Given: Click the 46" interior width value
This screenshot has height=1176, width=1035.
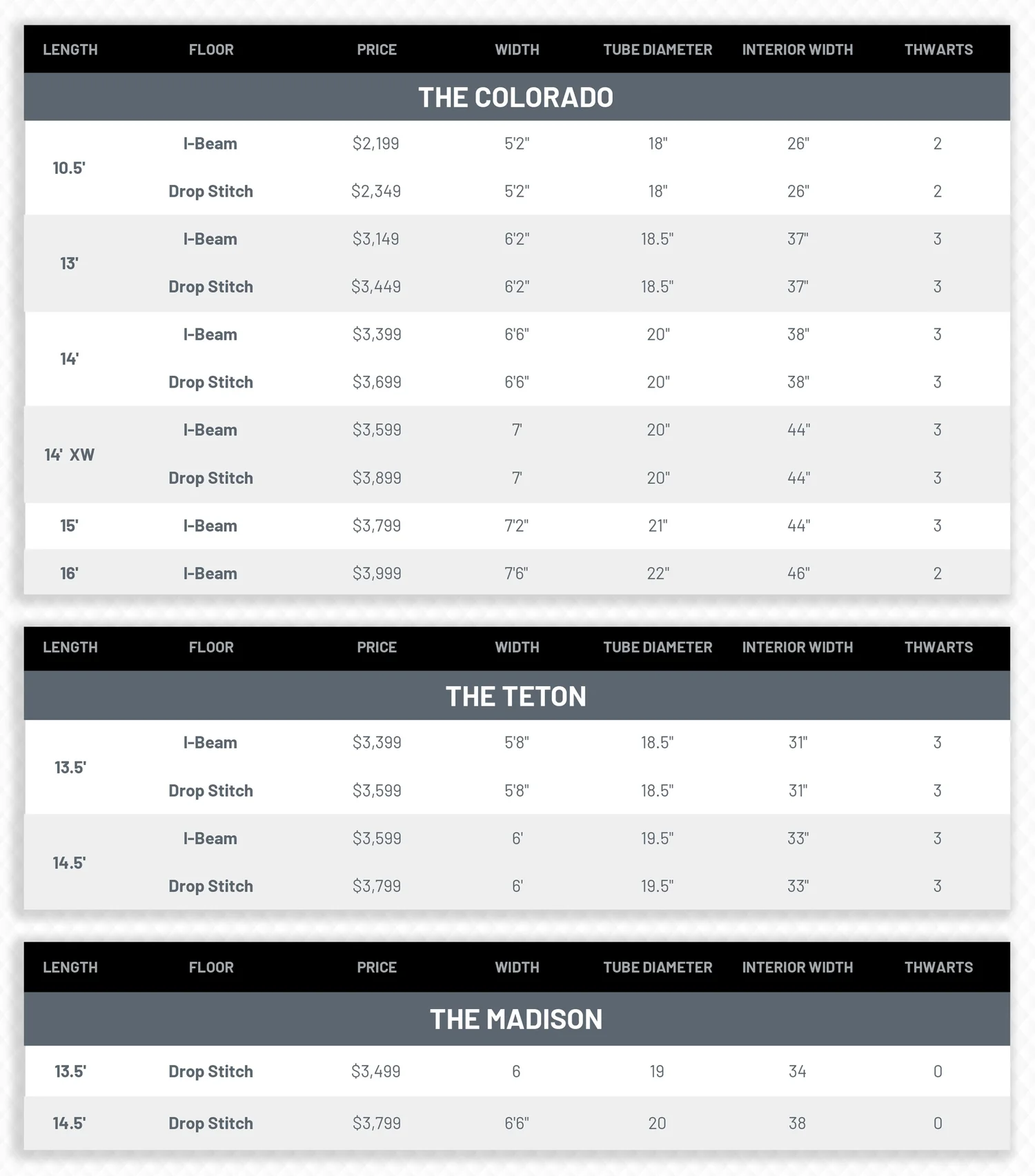Looking at the screenshot, I should pyautogui.click(x=798, y=573).
